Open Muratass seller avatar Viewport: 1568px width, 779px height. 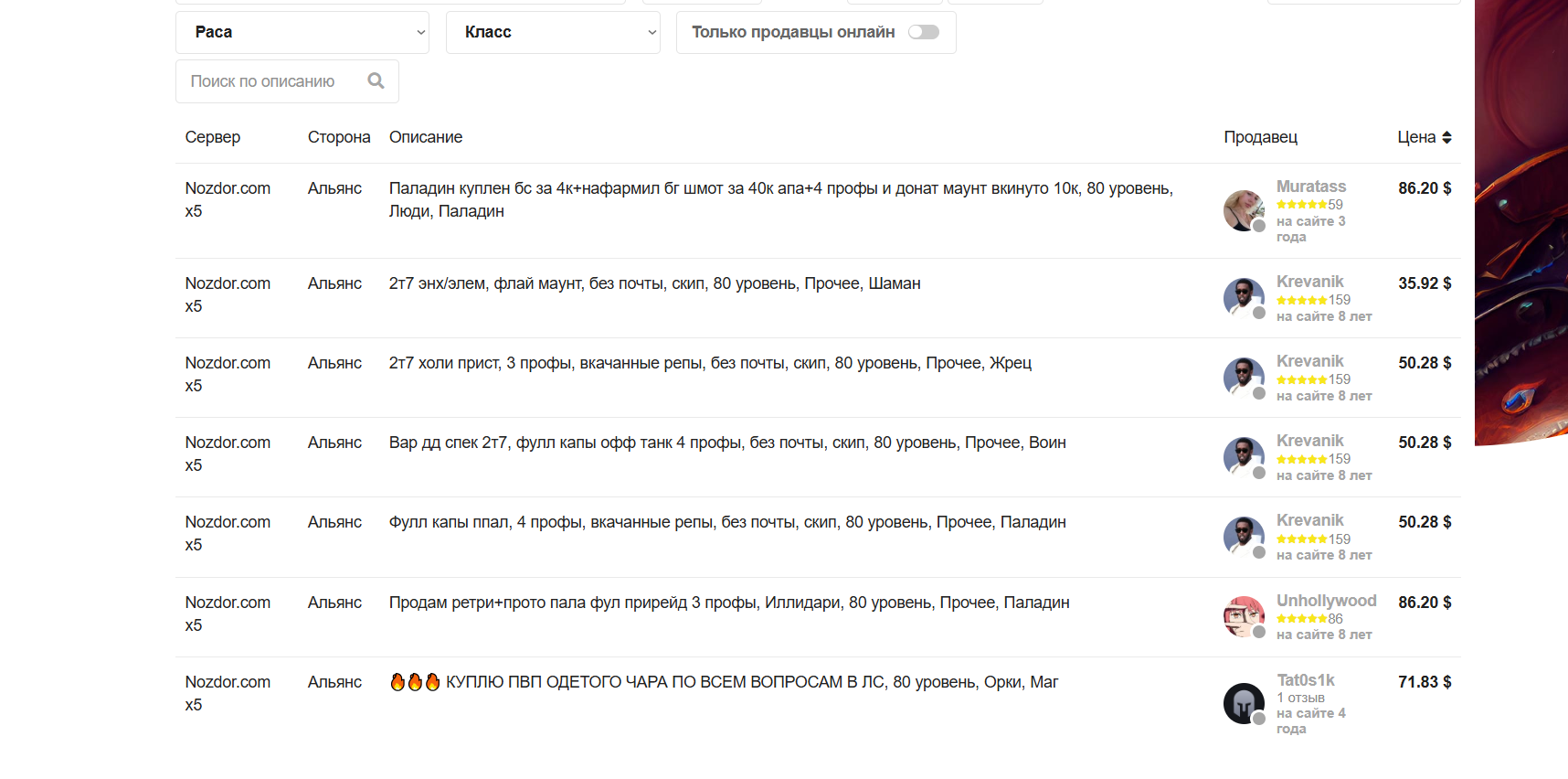tap(1244, 210)
